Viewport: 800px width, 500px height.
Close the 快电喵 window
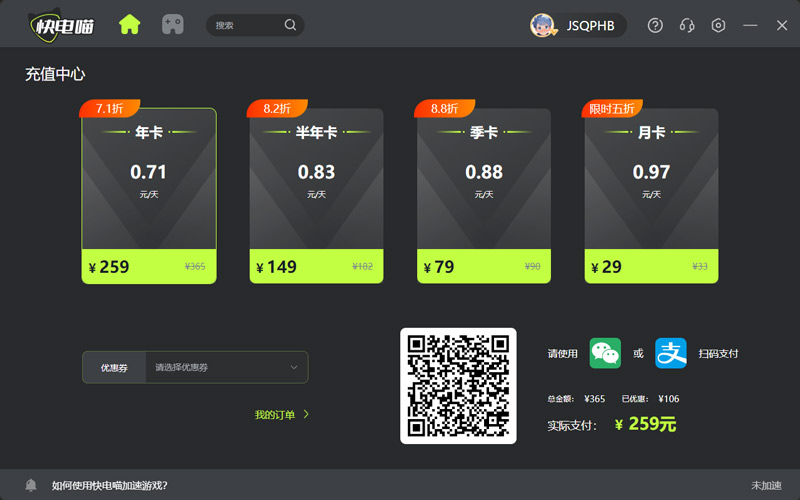pyautogui.click(x=782, y=25)
